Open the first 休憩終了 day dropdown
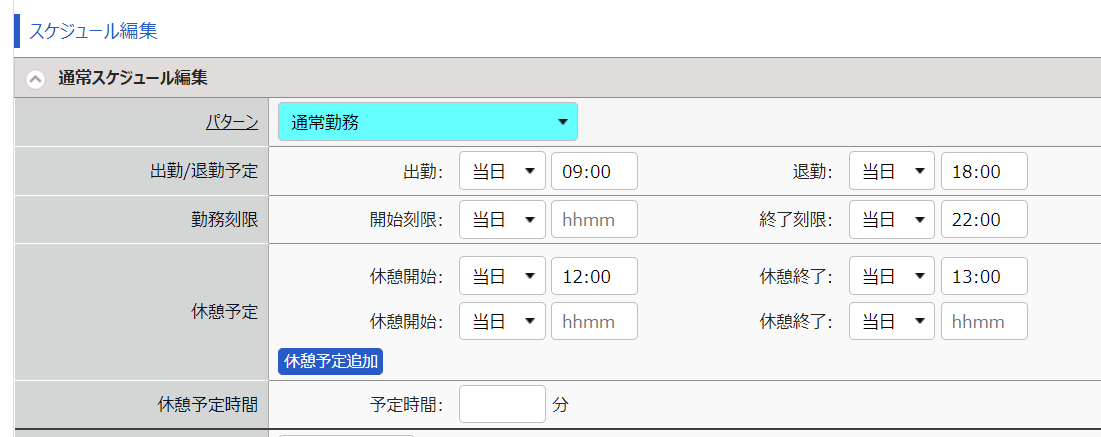This screenshot has width=1101, height=437. [892, 276]
